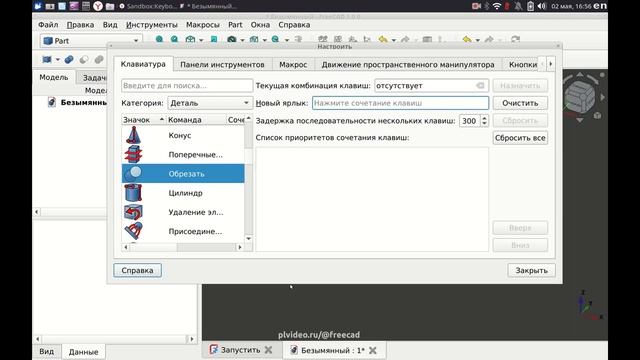This screenshot has height=360, width=640.
Task: Click the backspace clear icon in current shortcut field
Action: click(480, 86)
